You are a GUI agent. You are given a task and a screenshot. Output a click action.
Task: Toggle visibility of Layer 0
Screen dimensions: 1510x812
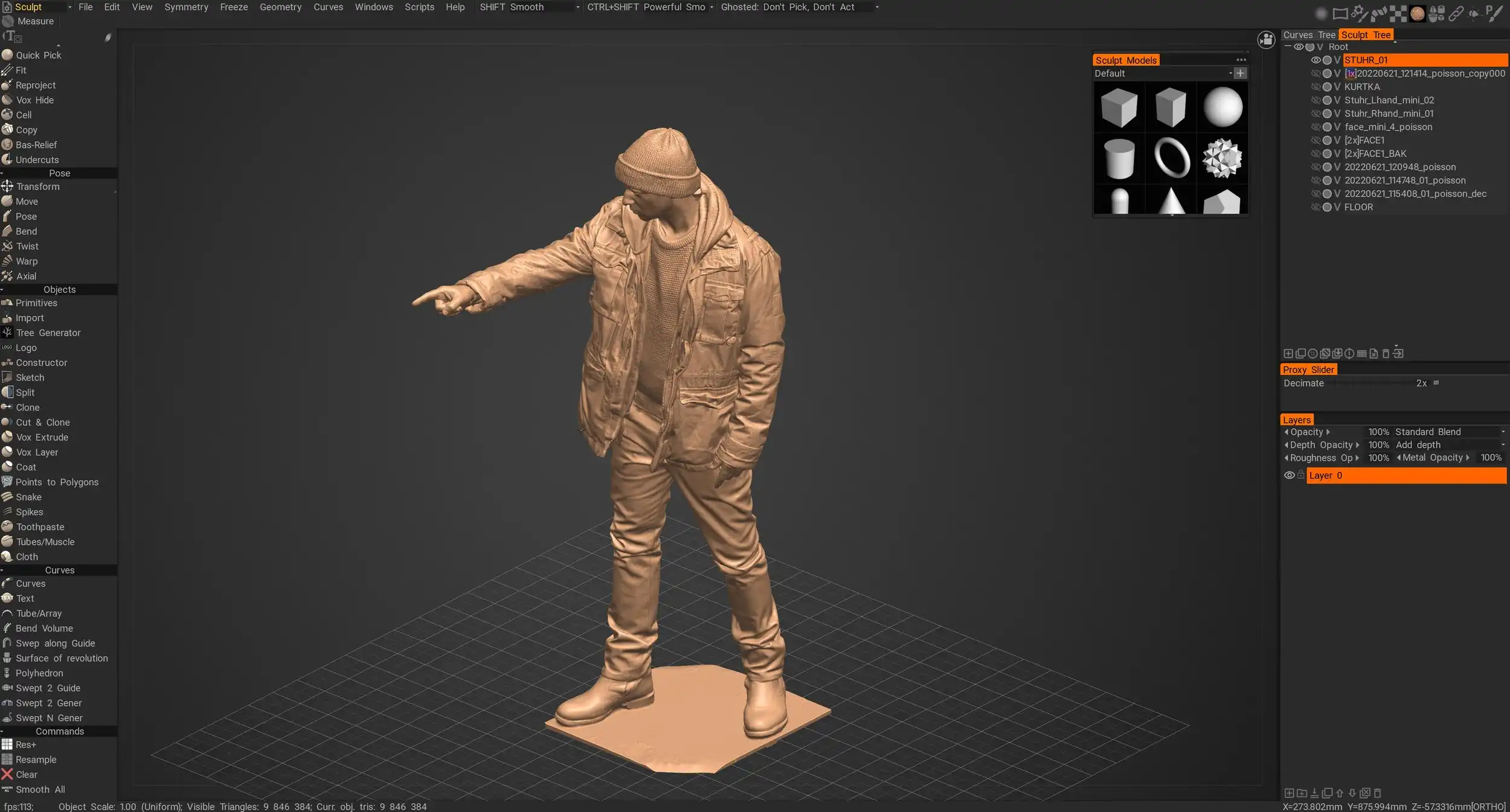point(1289,476)
